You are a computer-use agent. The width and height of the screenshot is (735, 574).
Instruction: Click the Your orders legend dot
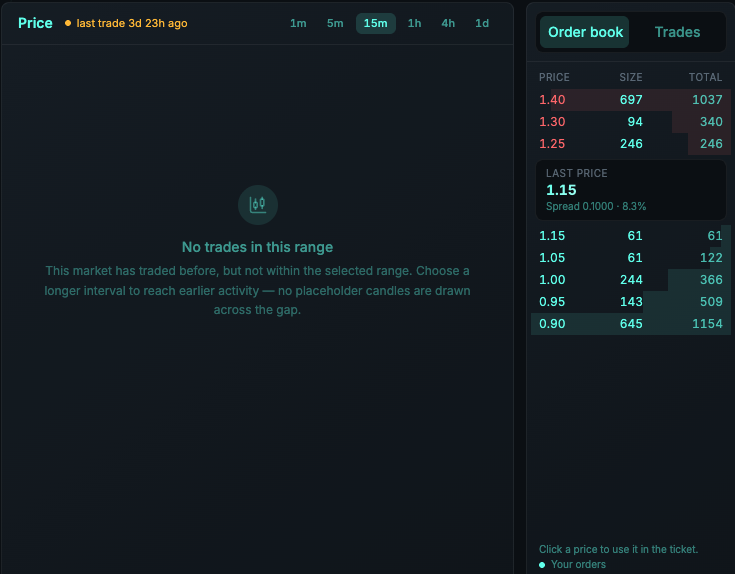(542, 565)
